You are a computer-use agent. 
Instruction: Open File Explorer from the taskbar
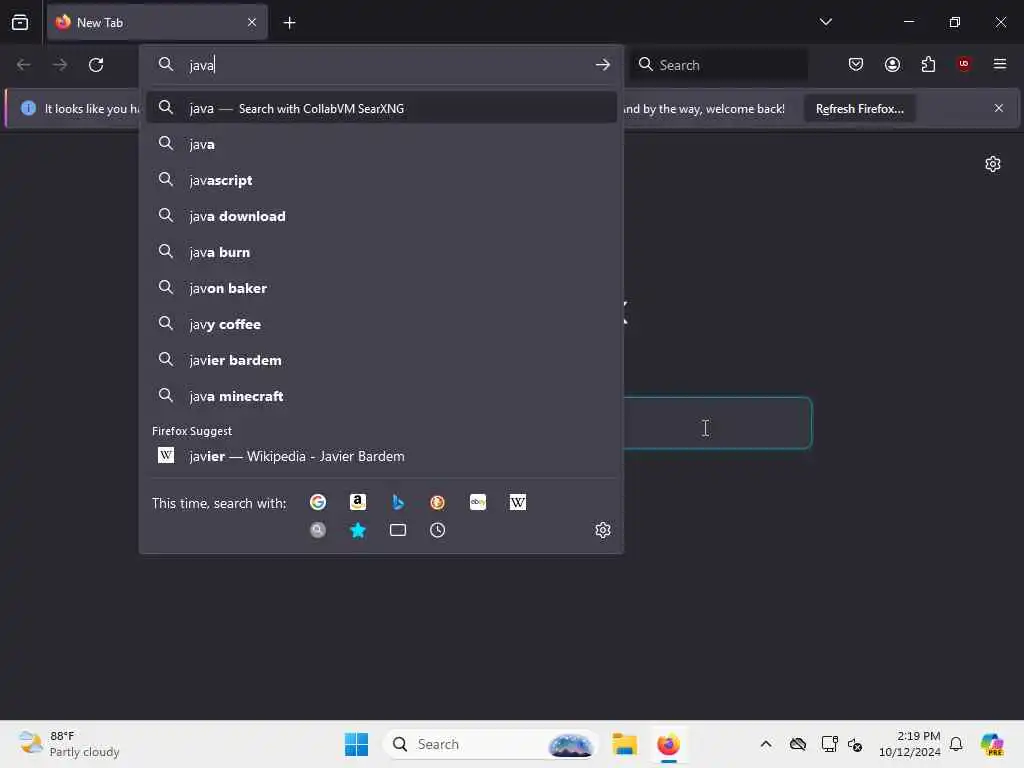coord(624,744)
